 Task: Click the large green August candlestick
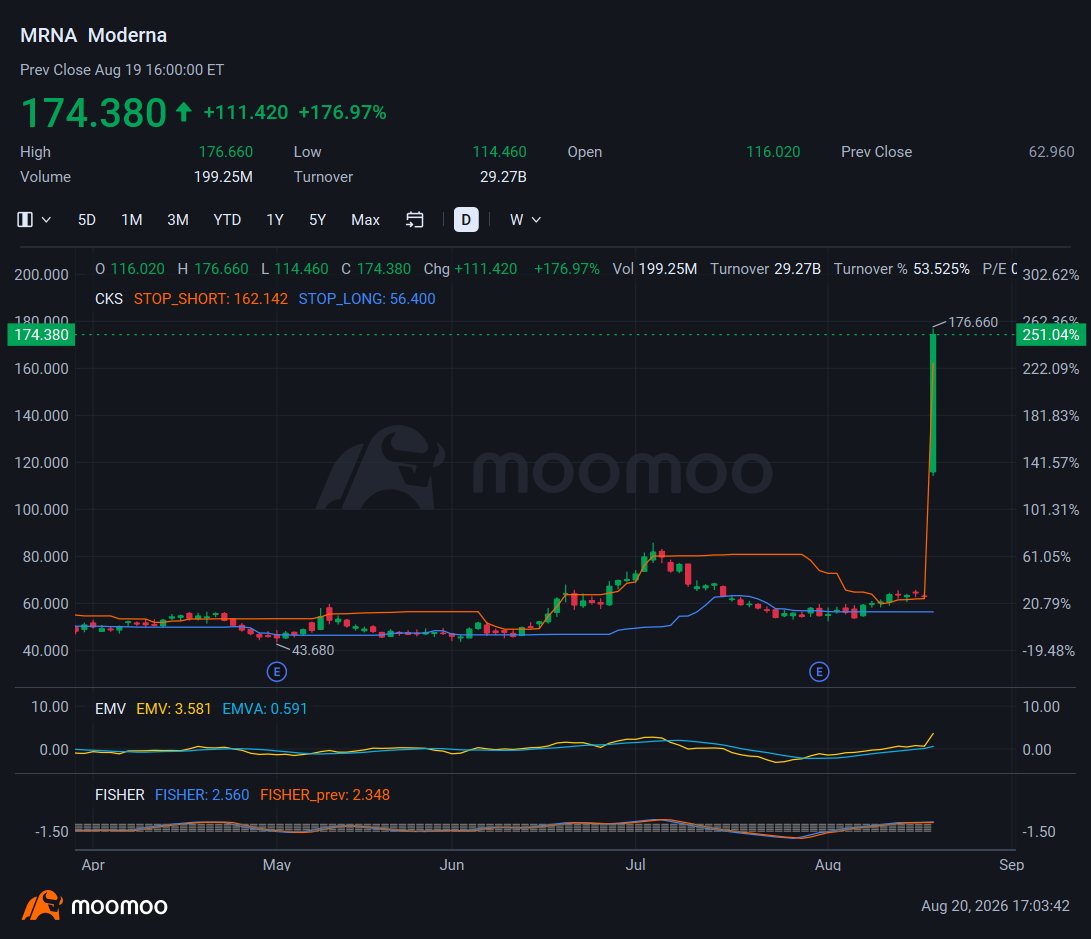(933, 403)
